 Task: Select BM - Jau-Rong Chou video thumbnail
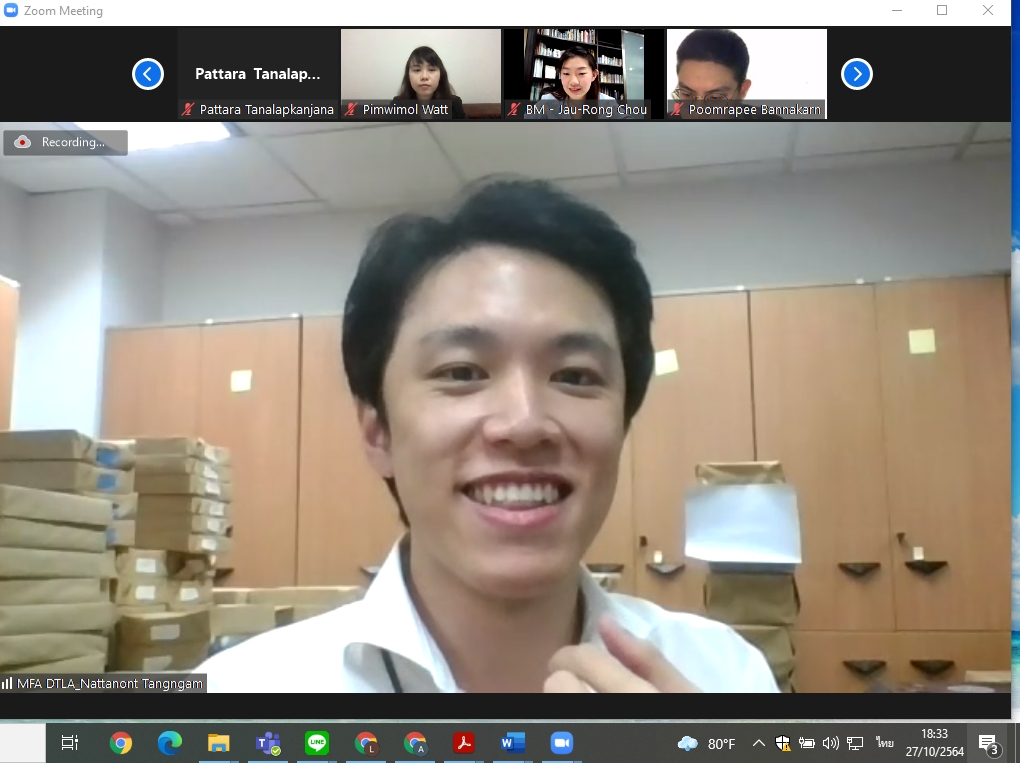point(584,74)
